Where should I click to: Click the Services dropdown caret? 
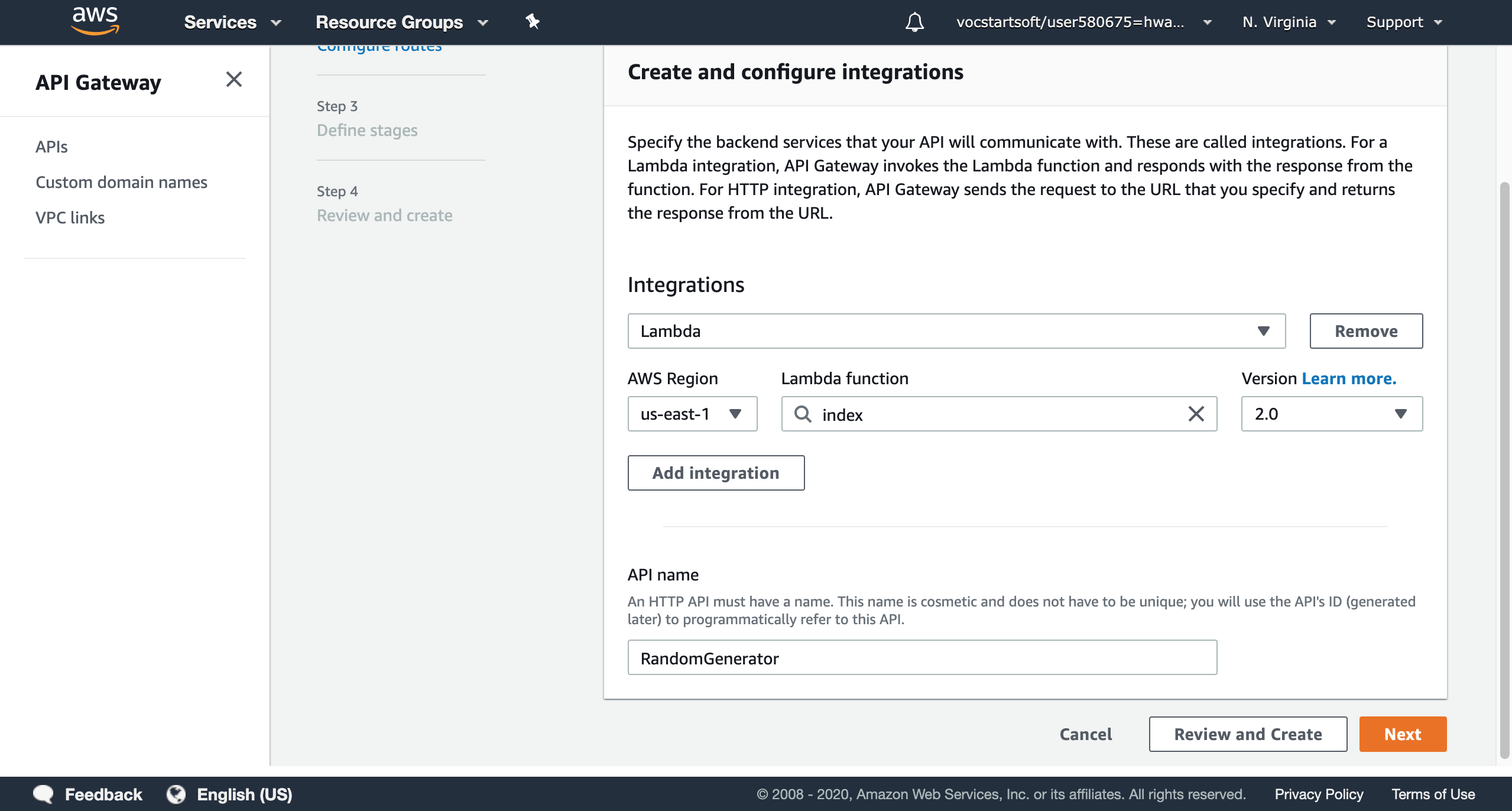(x=275, y=23)
